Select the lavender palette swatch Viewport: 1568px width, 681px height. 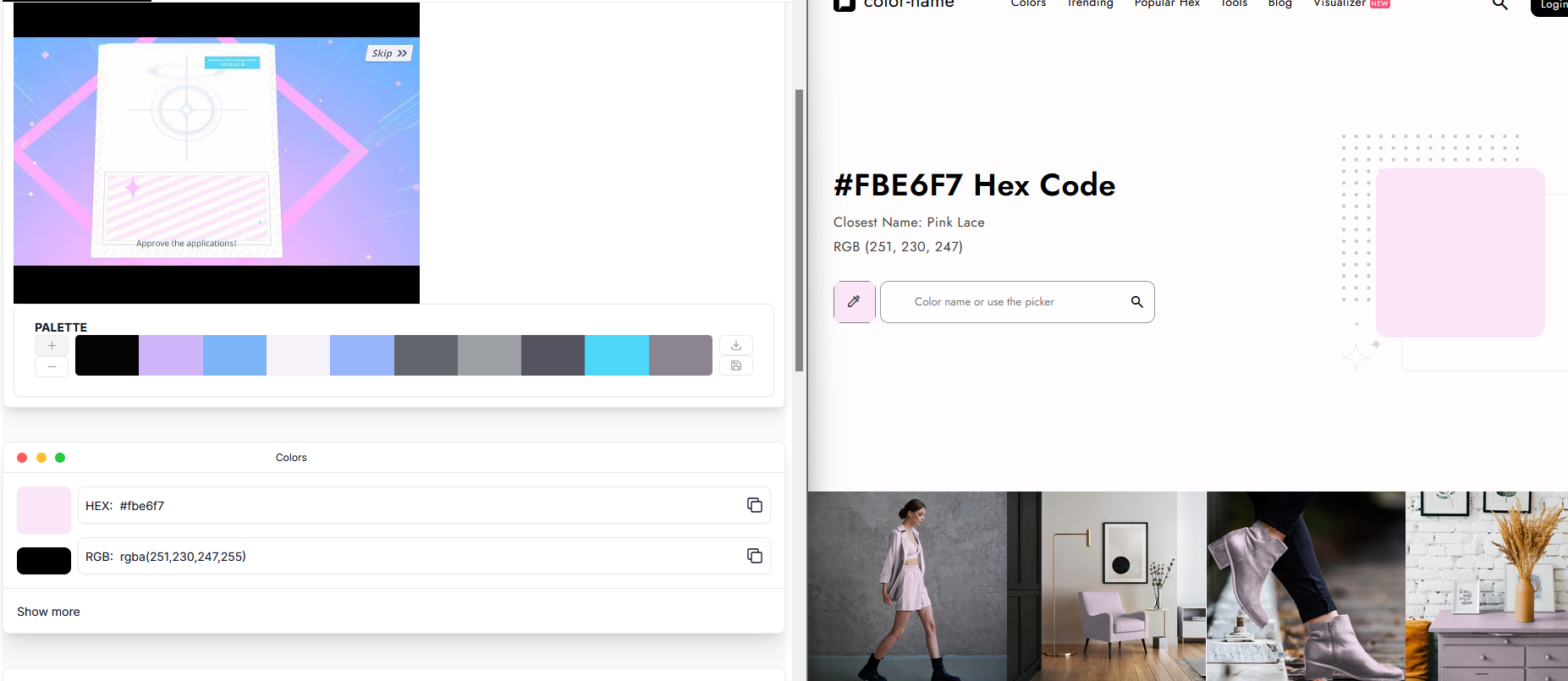pos(171,355)
